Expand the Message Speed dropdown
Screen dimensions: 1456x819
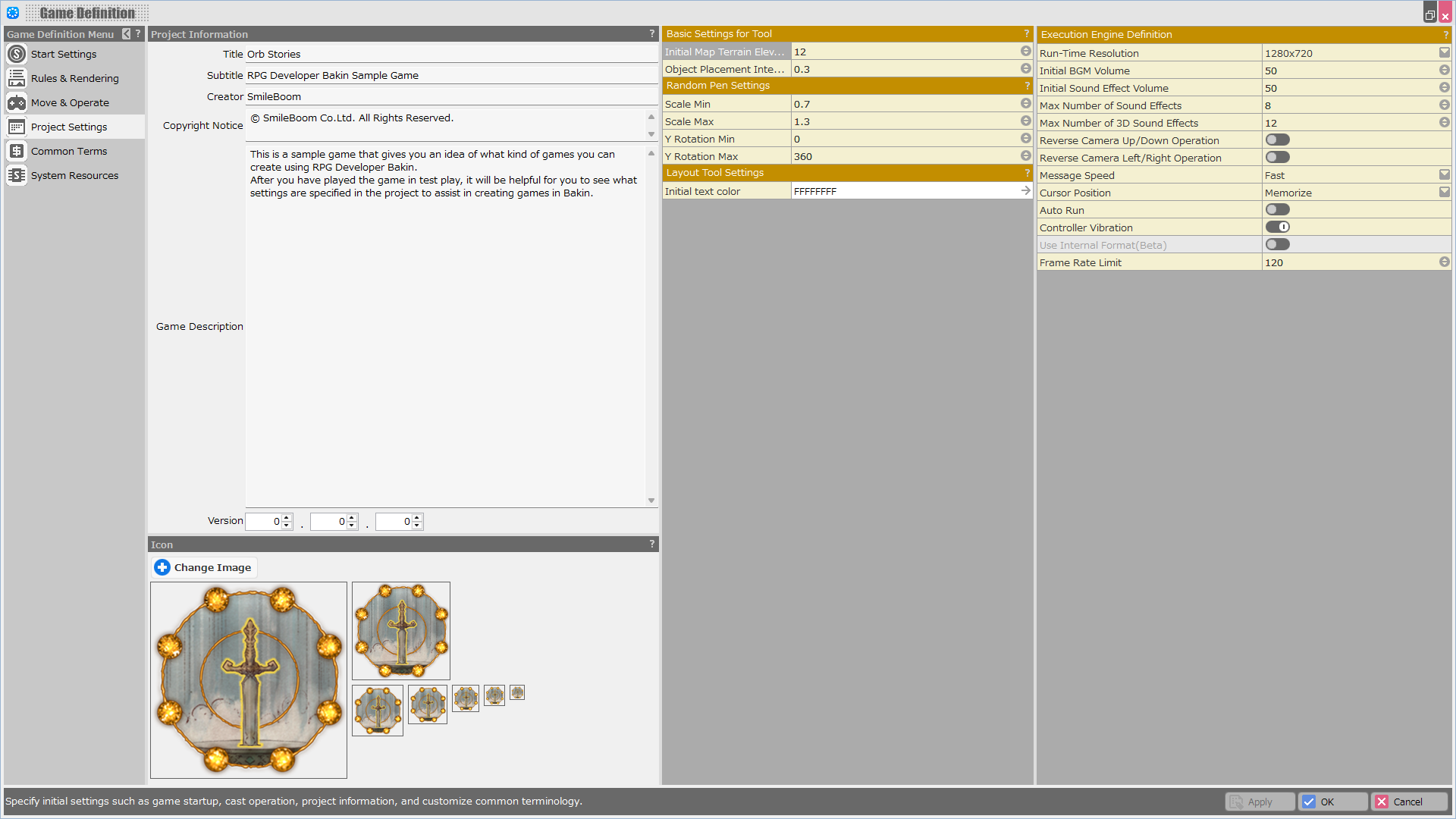1444,175
